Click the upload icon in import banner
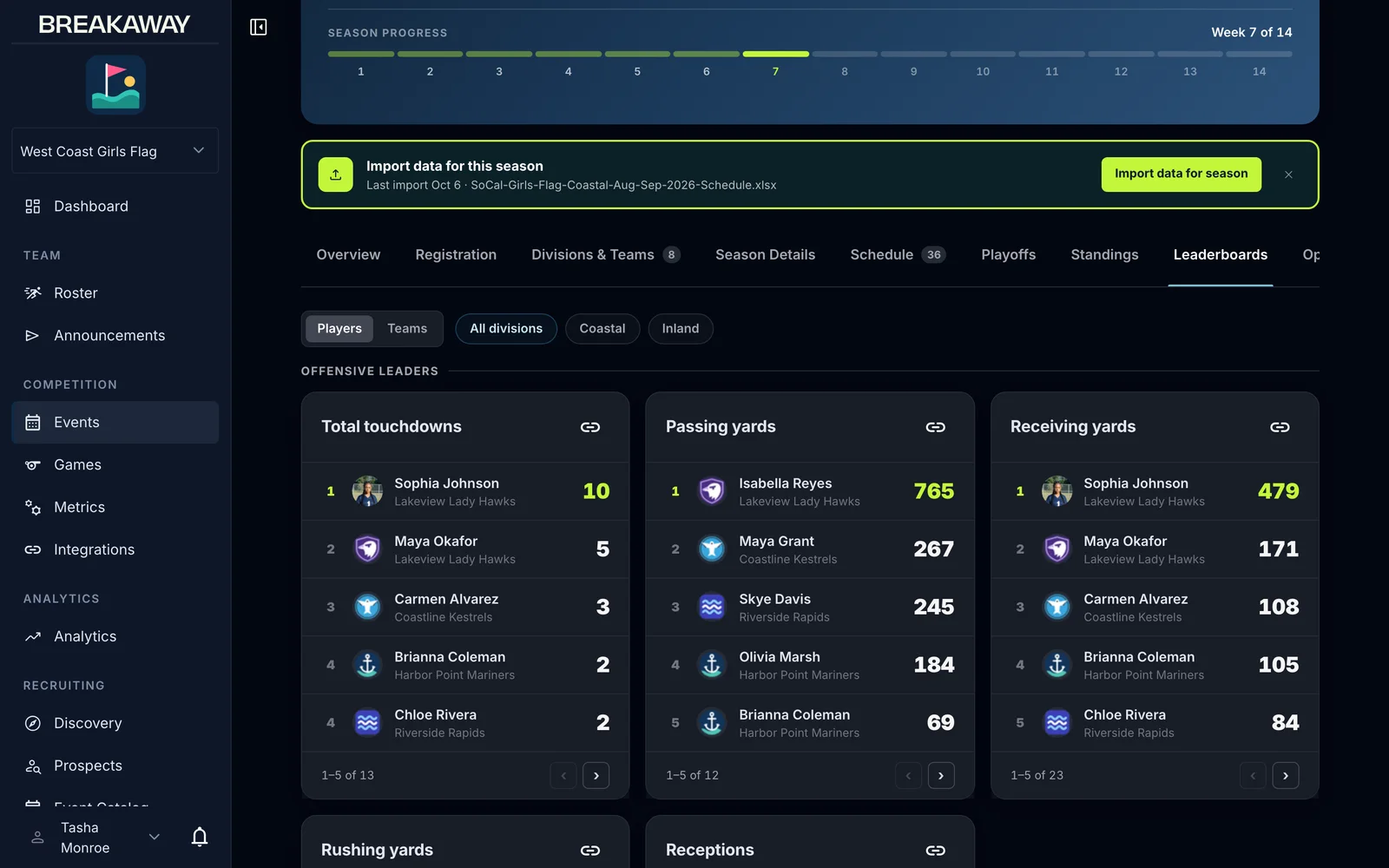This screenshot has height=868, width=1389. coord(336,174)
